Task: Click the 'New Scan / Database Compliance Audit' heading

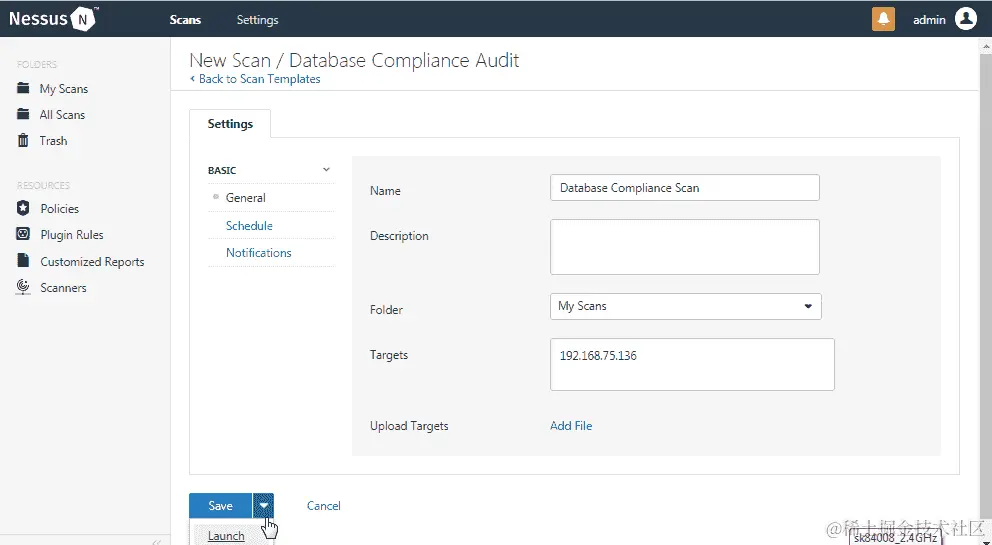Action: pyautogui.click(x=354, y=60)
